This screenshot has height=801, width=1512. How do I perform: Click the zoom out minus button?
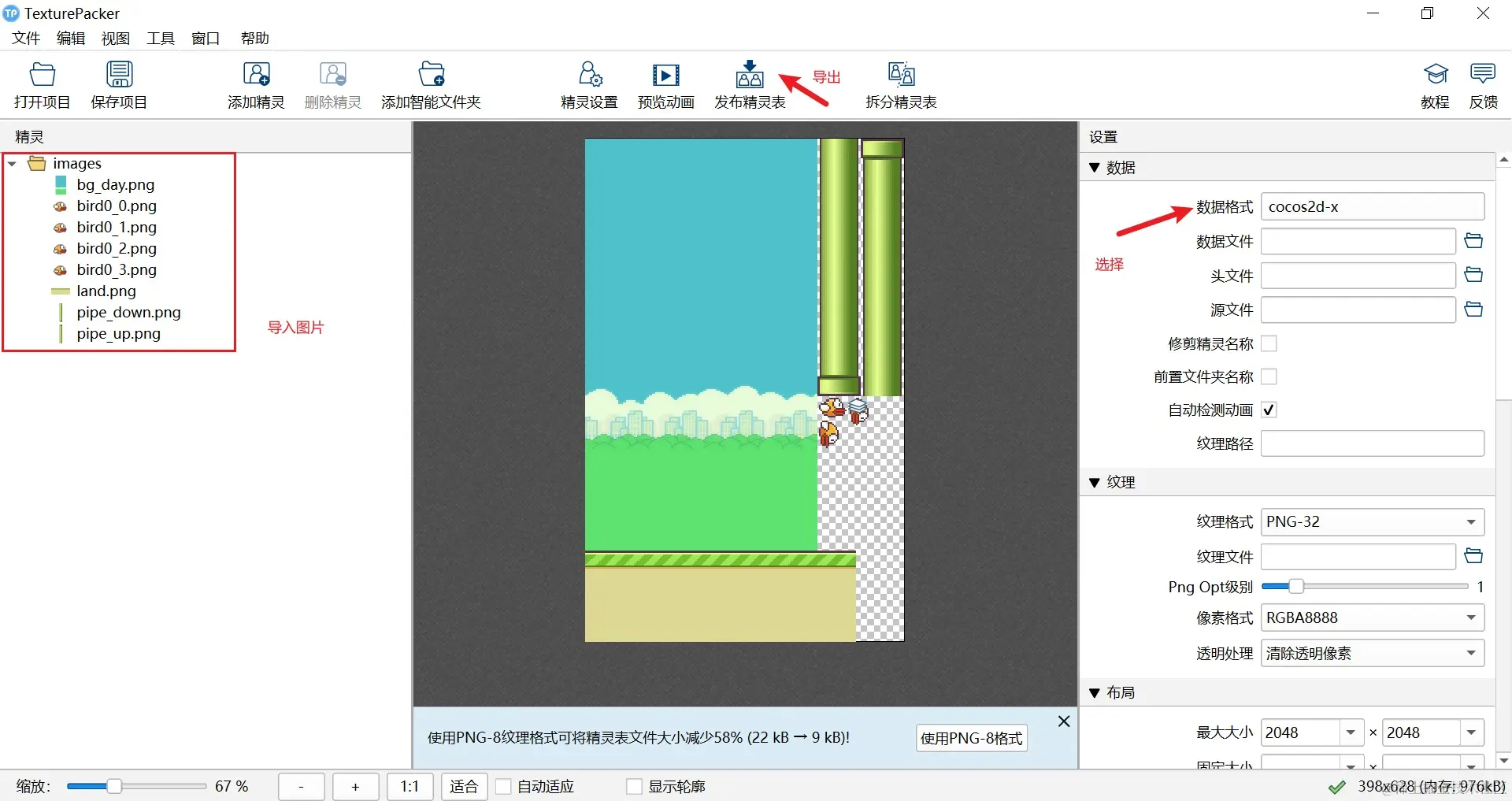tap(301, 786)
